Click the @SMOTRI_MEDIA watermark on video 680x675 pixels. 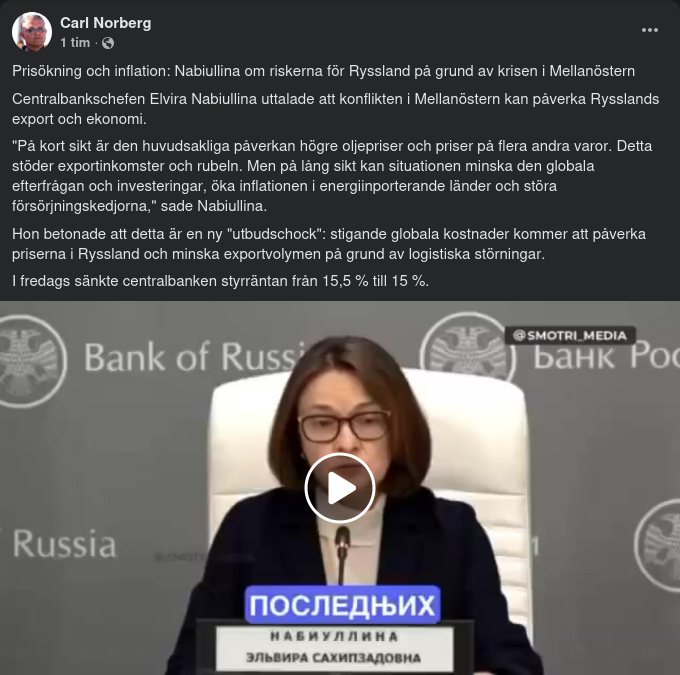coord(570,335)
